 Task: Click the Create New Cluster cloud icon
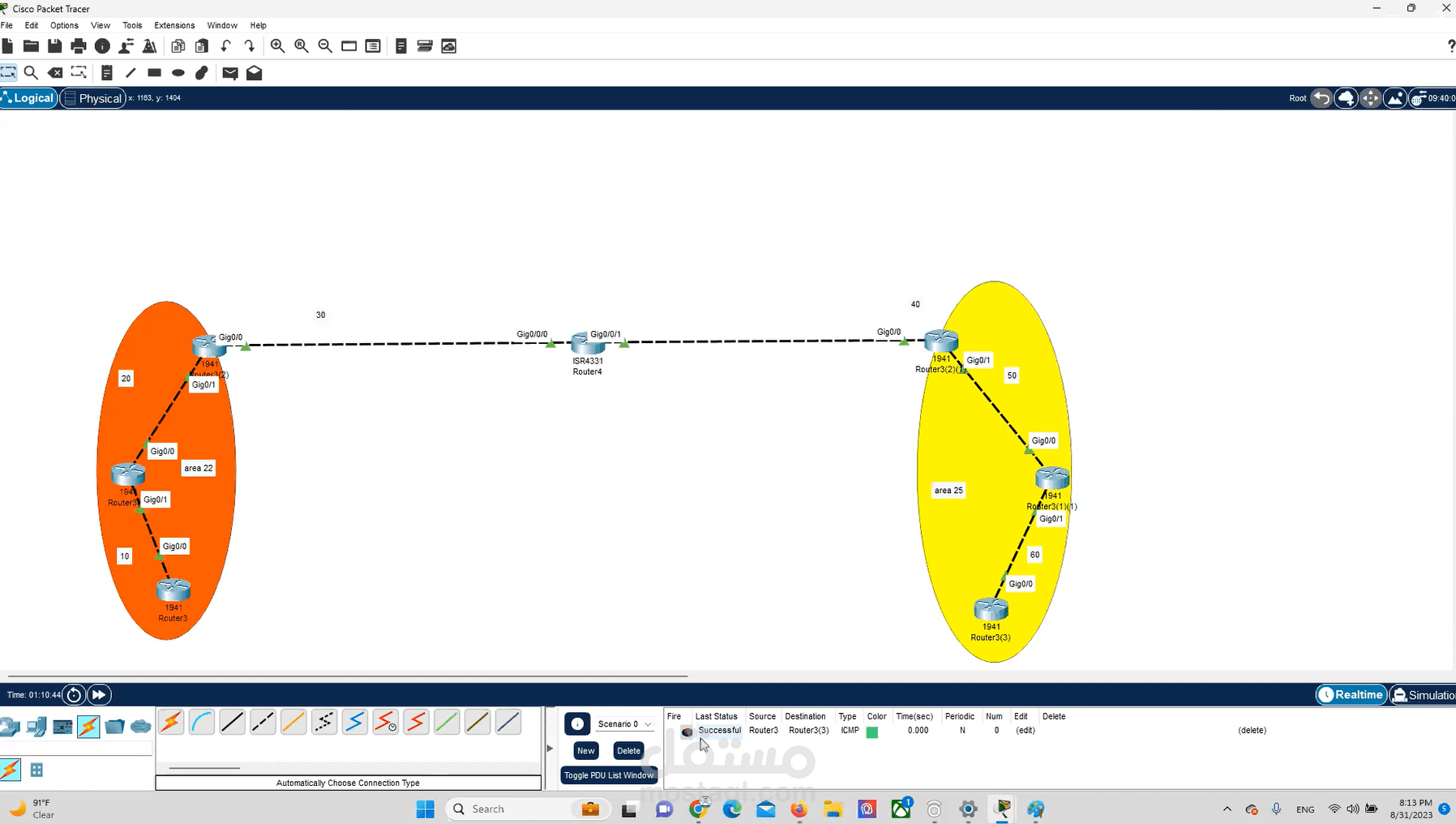click(x=1346, y=98)
